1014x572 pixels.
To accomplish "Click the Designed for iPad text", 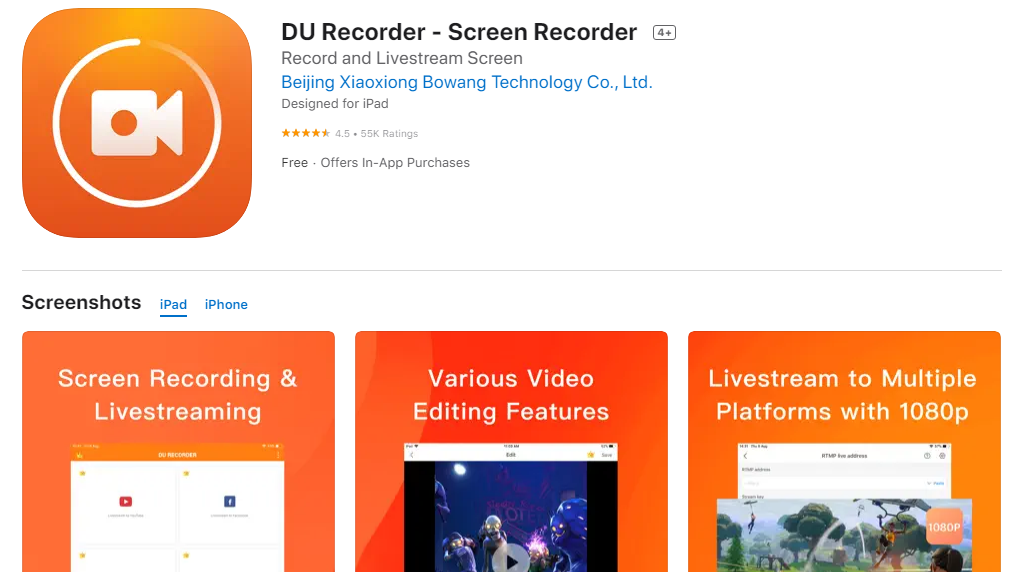I will click(x=334, y=103).
